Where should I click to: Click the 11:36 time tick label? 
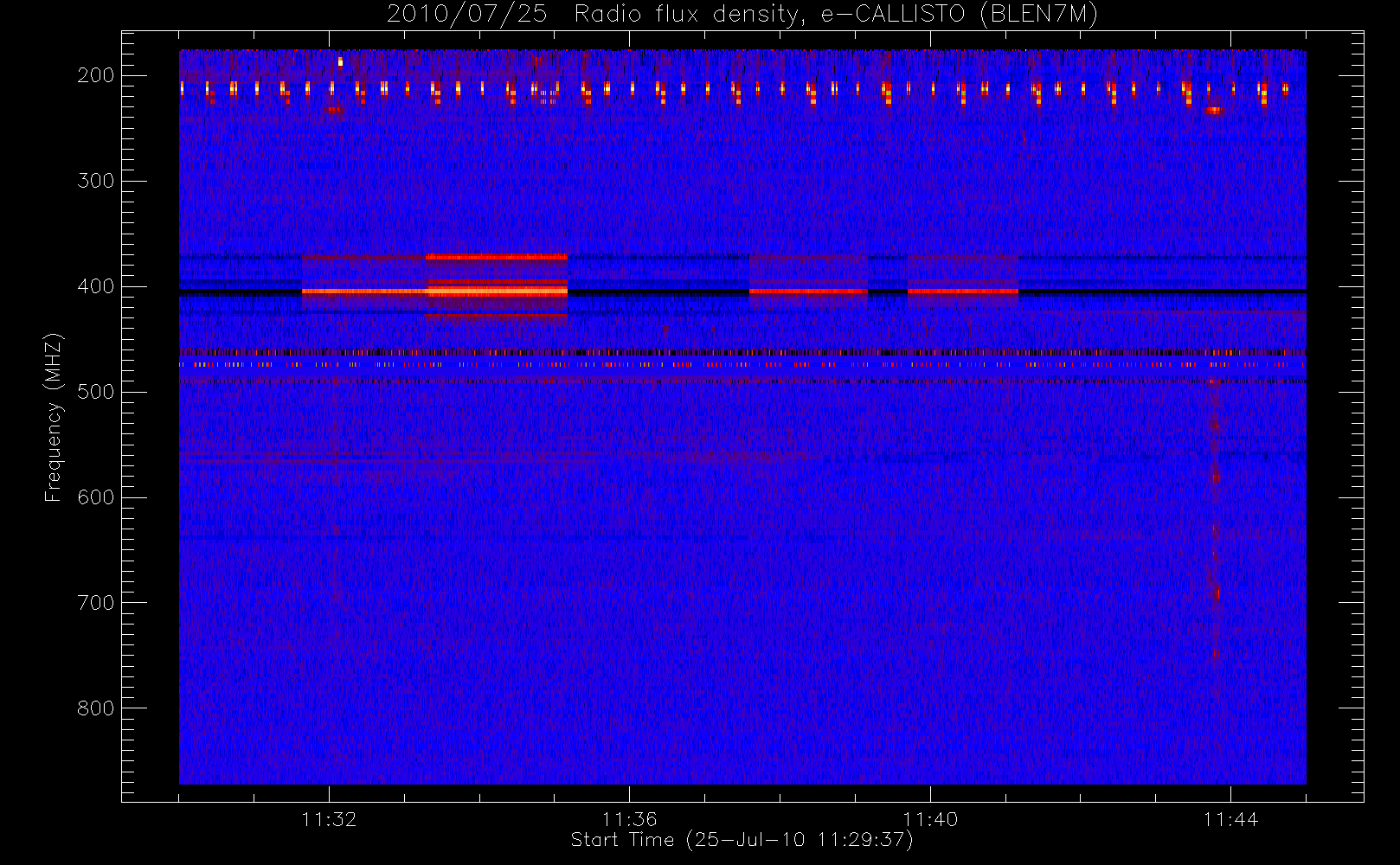[630, 819]
